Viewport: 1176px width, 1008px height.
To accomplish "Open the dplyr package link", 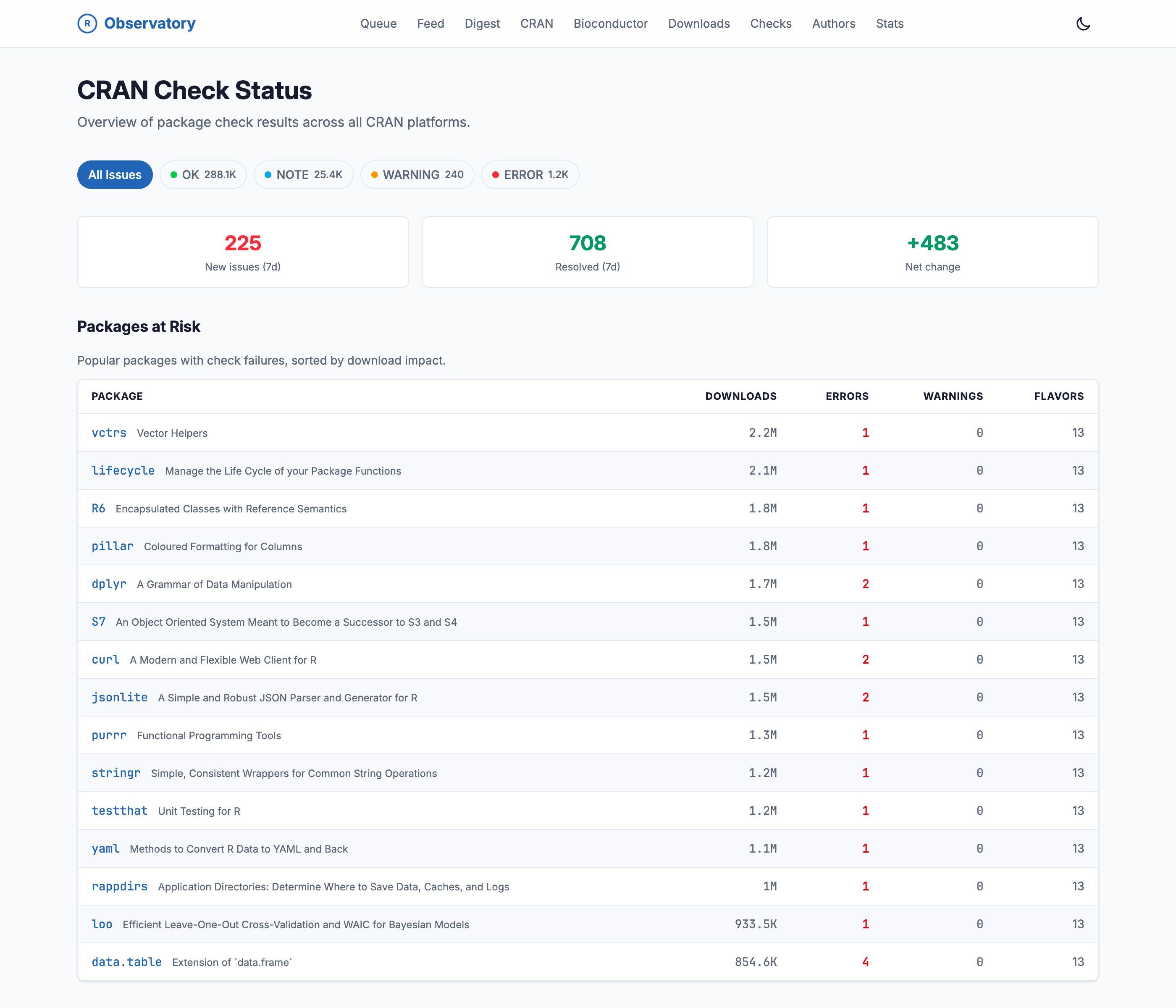I will [109, 583].
